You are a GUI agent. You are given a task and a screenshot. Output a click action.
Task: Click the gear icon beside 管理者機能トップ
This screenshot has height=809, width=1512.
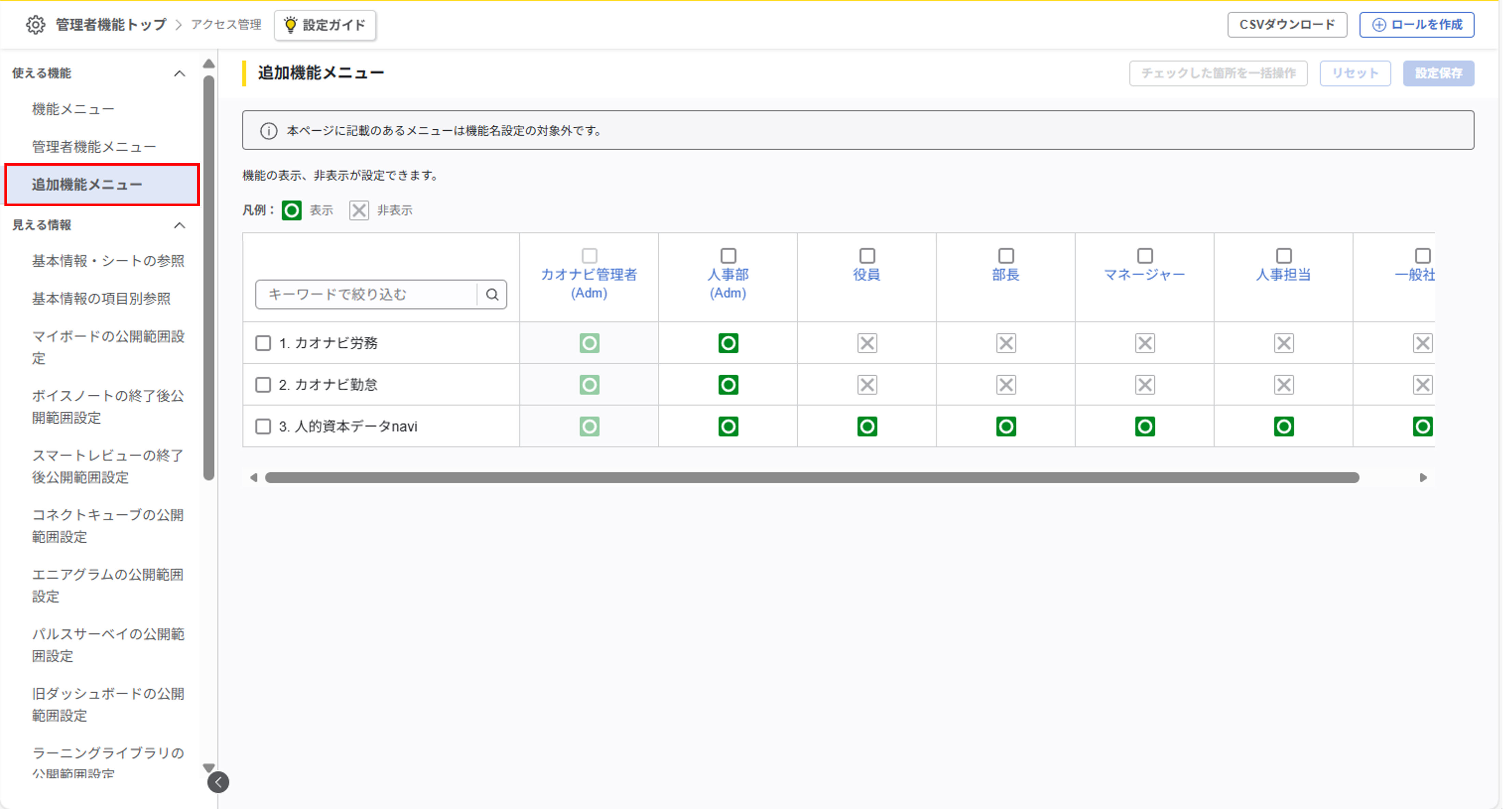click(35, 25)
